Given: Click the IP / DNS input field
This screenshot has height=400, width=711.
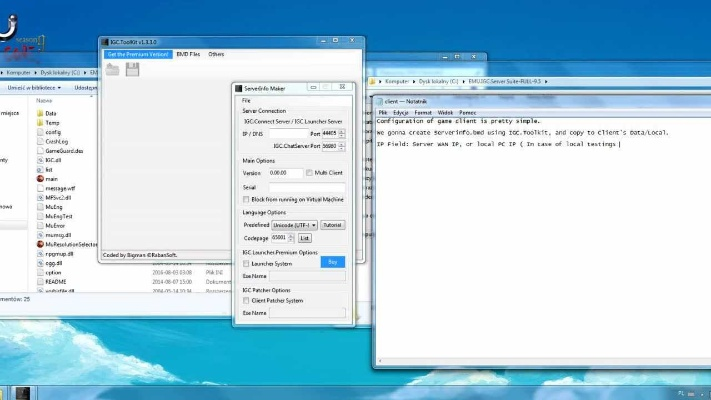Looking at the screenshot, I should 289,133.
